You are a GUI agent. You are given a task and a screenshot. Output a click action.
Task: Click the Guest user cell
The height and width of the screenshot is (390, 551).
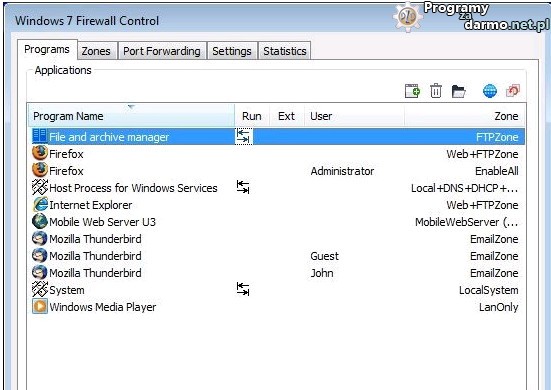(324, 256)
